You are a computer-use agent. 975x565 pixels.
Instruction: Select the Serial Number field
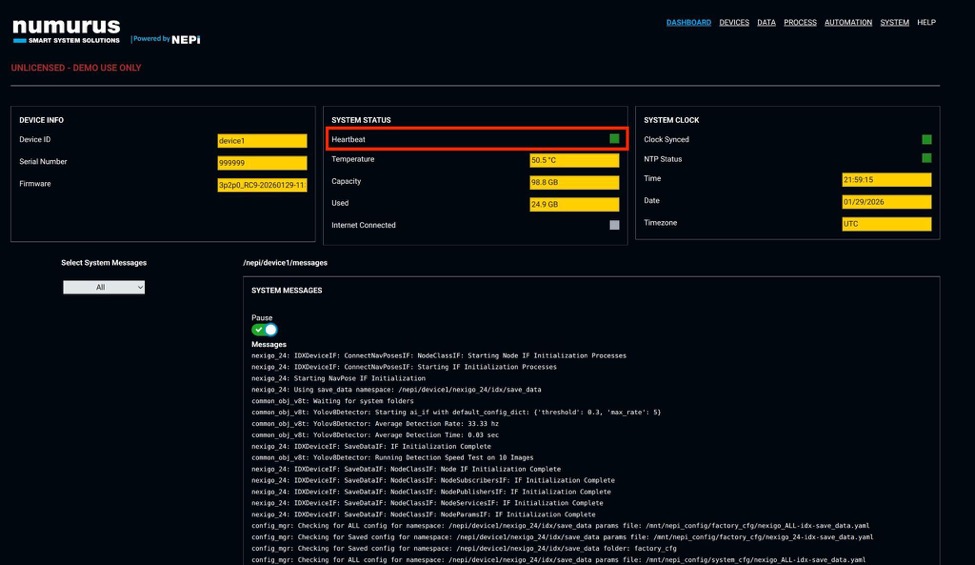pyautogui.click(x=262, y=162)
